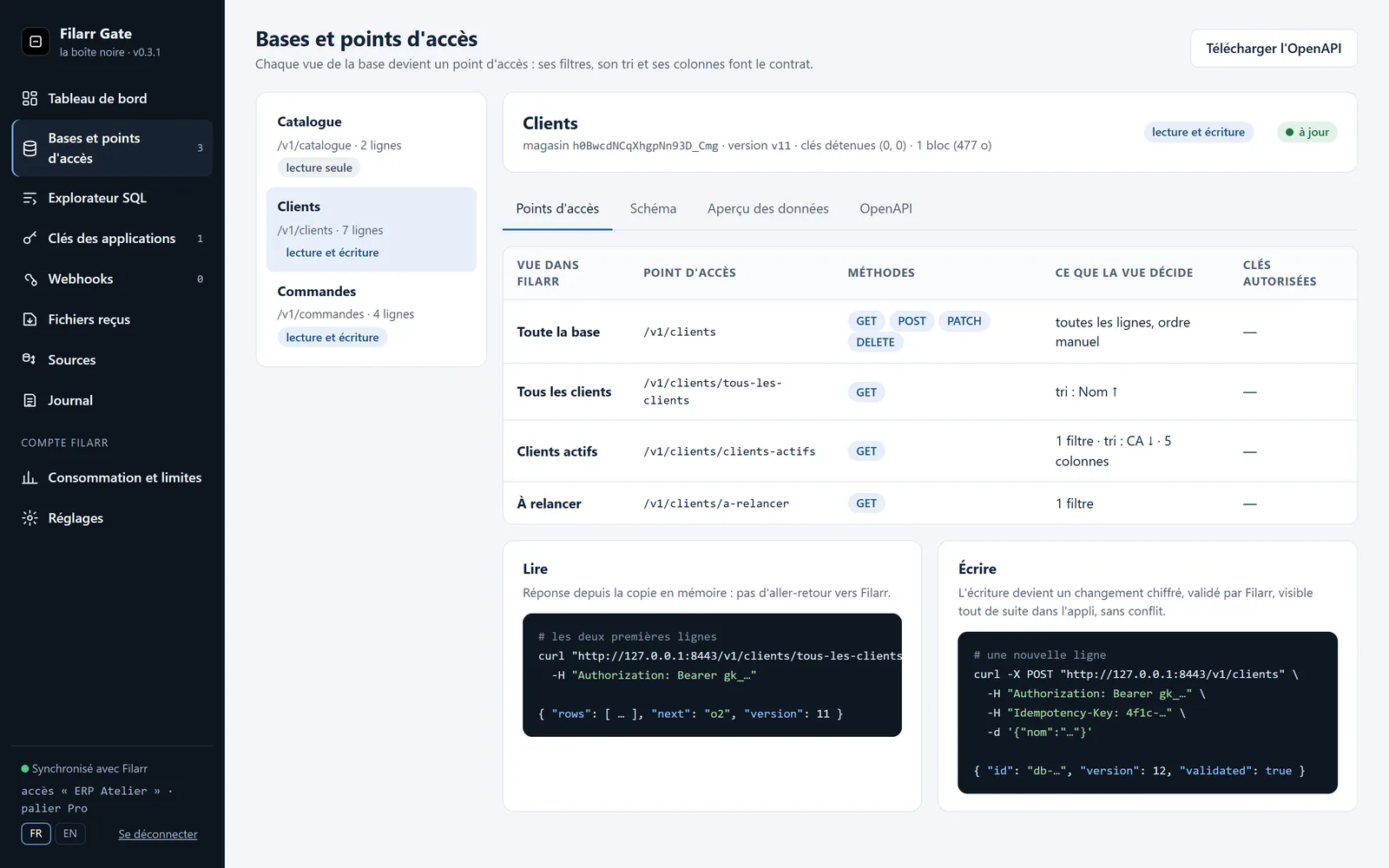Click the key icon for Clés des applications

[30, 238]
